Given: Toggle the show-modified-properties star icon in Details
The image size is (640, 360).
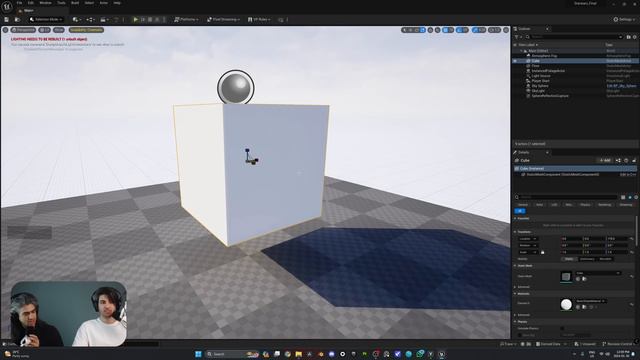Looking at the screenshot, I should pos(630,197).
